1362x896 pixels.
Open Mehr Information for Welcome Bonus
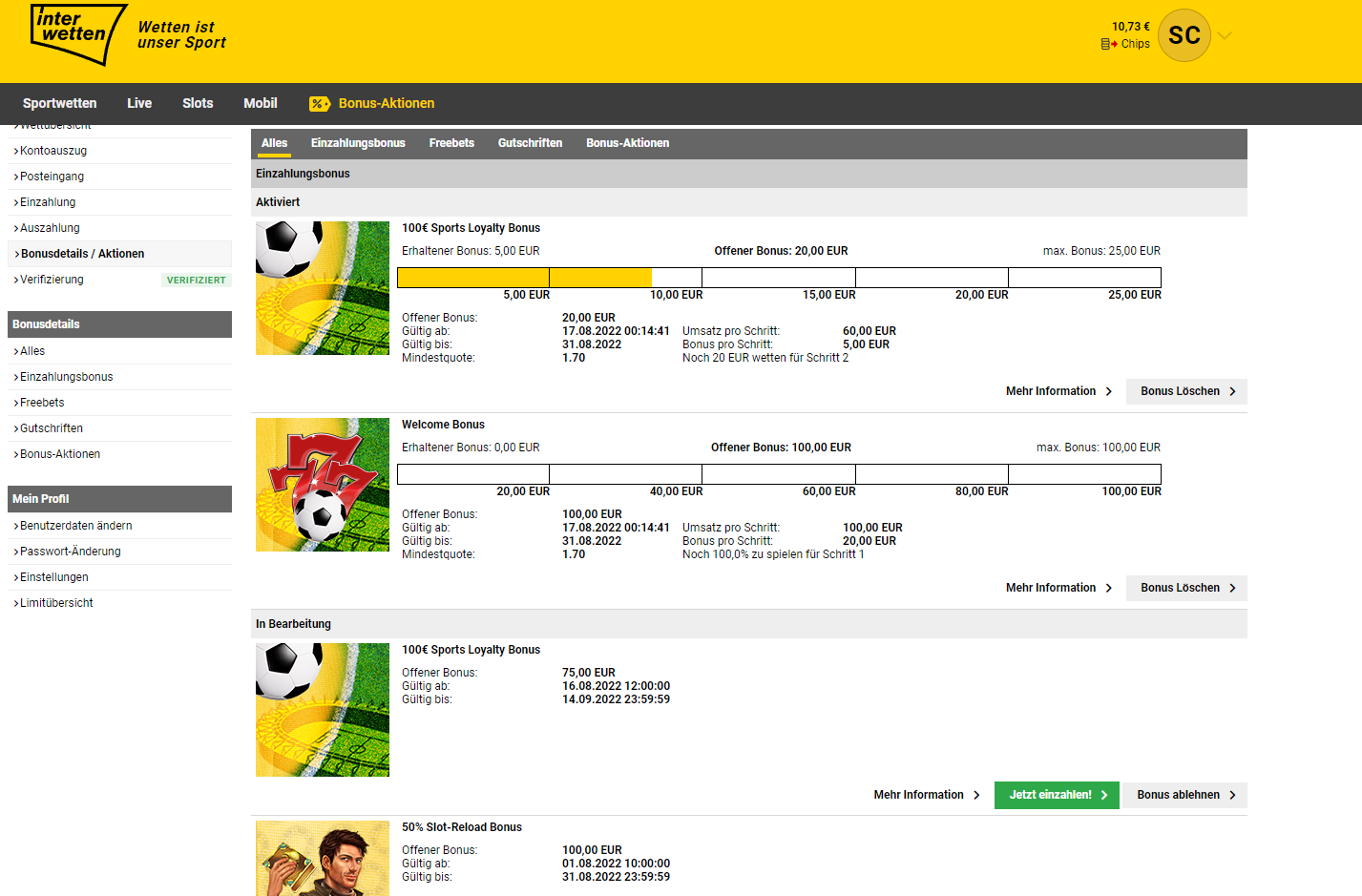point(1058,588)
